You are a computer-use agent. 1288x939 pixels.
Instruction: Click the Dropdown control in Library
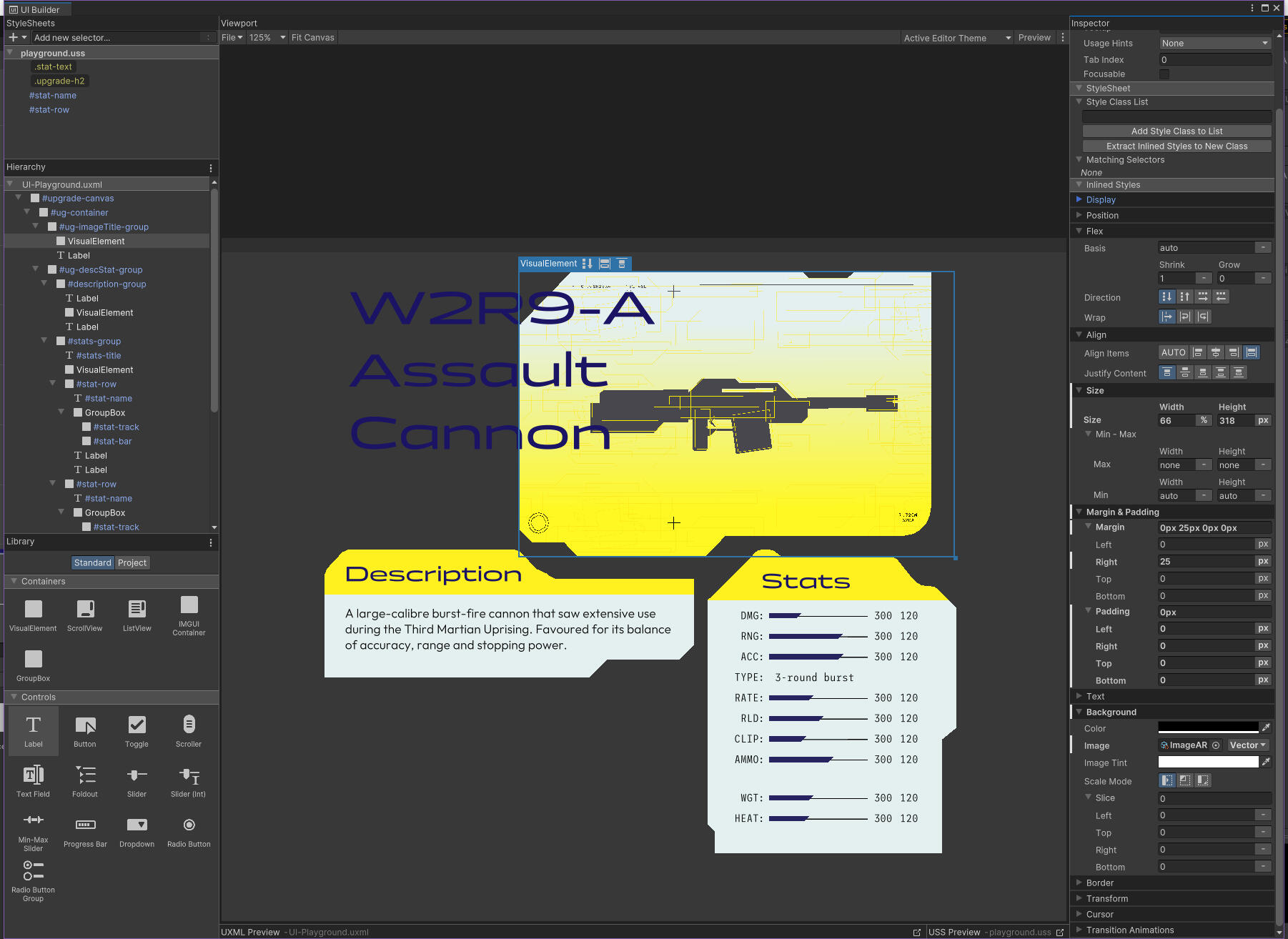coord(137,825)
